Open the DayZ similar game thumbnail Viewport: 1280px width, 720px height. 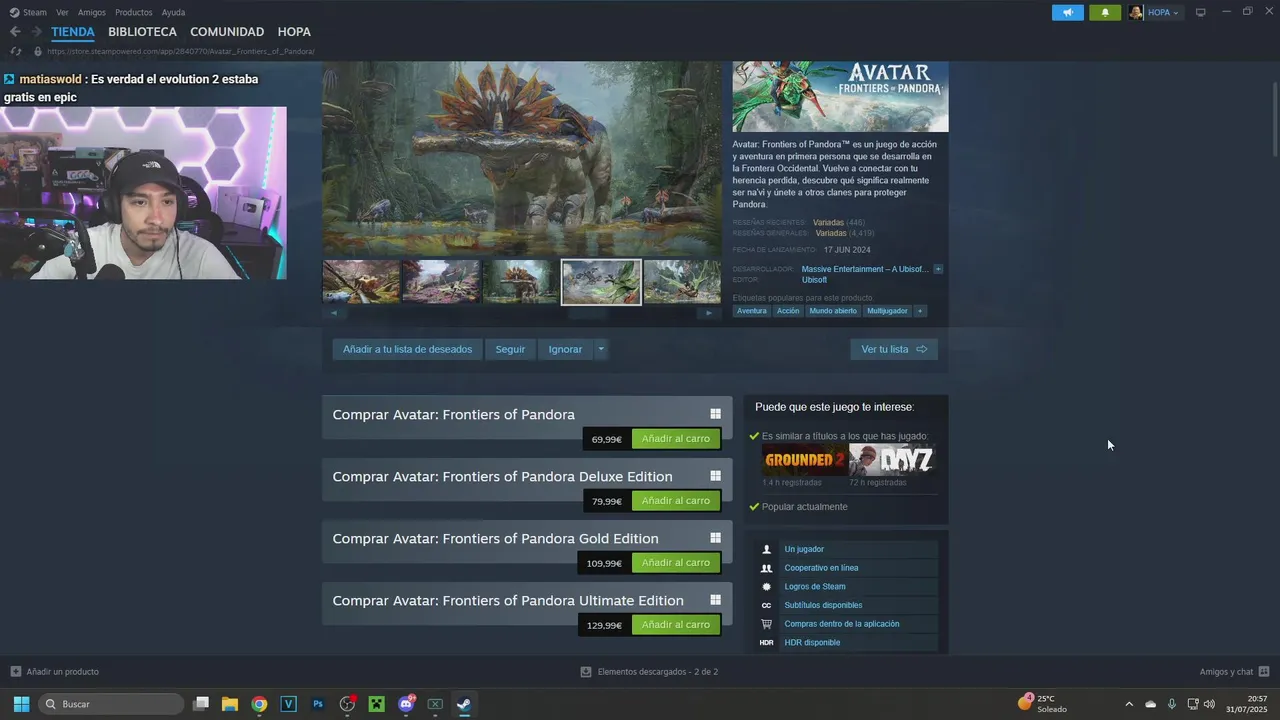[x=892, y=460]
